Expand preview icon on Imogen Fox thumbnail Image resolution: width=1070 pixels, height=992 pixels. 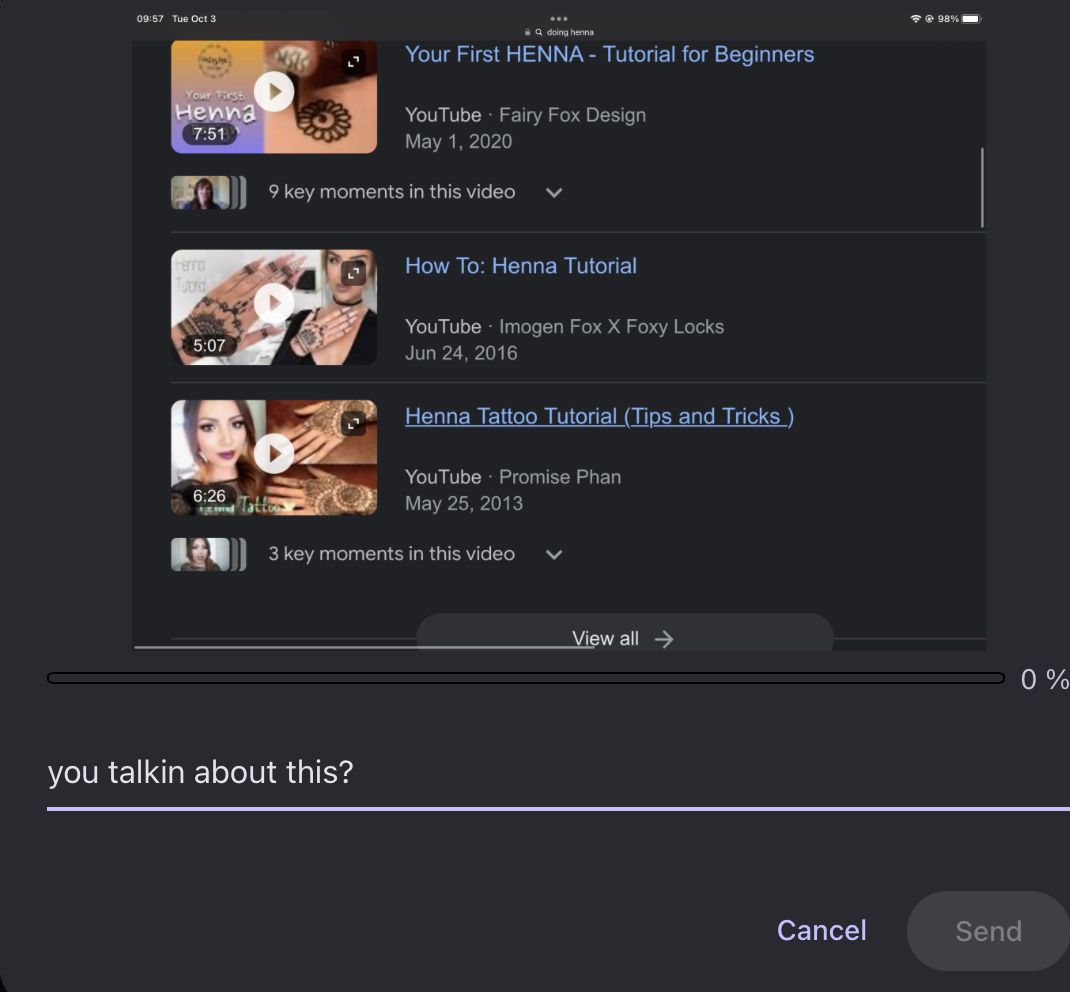click(x=353, y=273)
